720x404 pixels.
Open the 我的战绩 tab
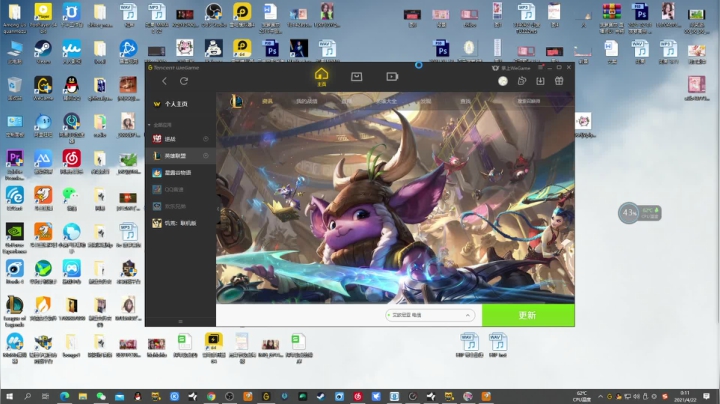pos(306,101)
